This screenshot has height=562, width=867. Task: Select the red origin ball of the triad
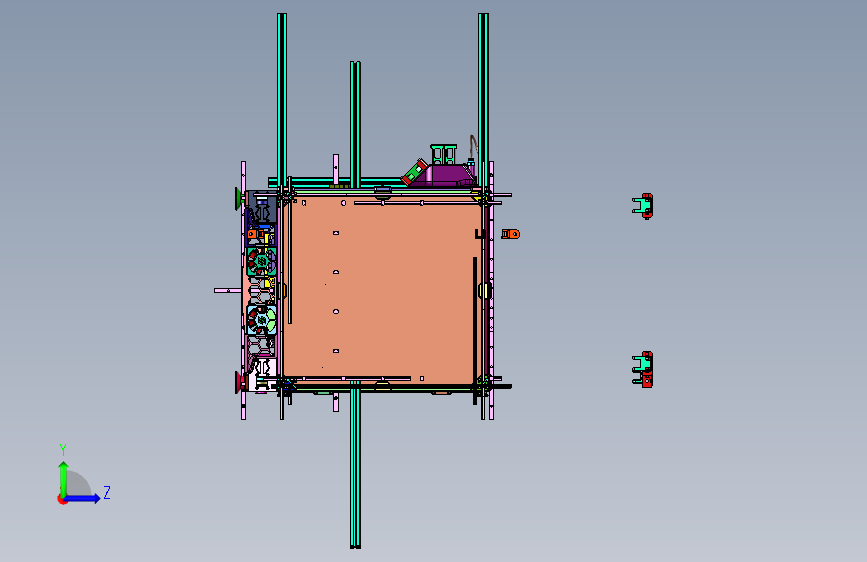click(61, 499)
